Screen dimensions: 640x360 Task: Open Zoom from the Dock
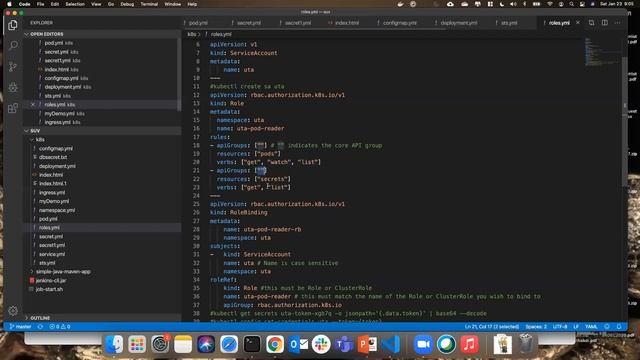[x=423, y=344]
